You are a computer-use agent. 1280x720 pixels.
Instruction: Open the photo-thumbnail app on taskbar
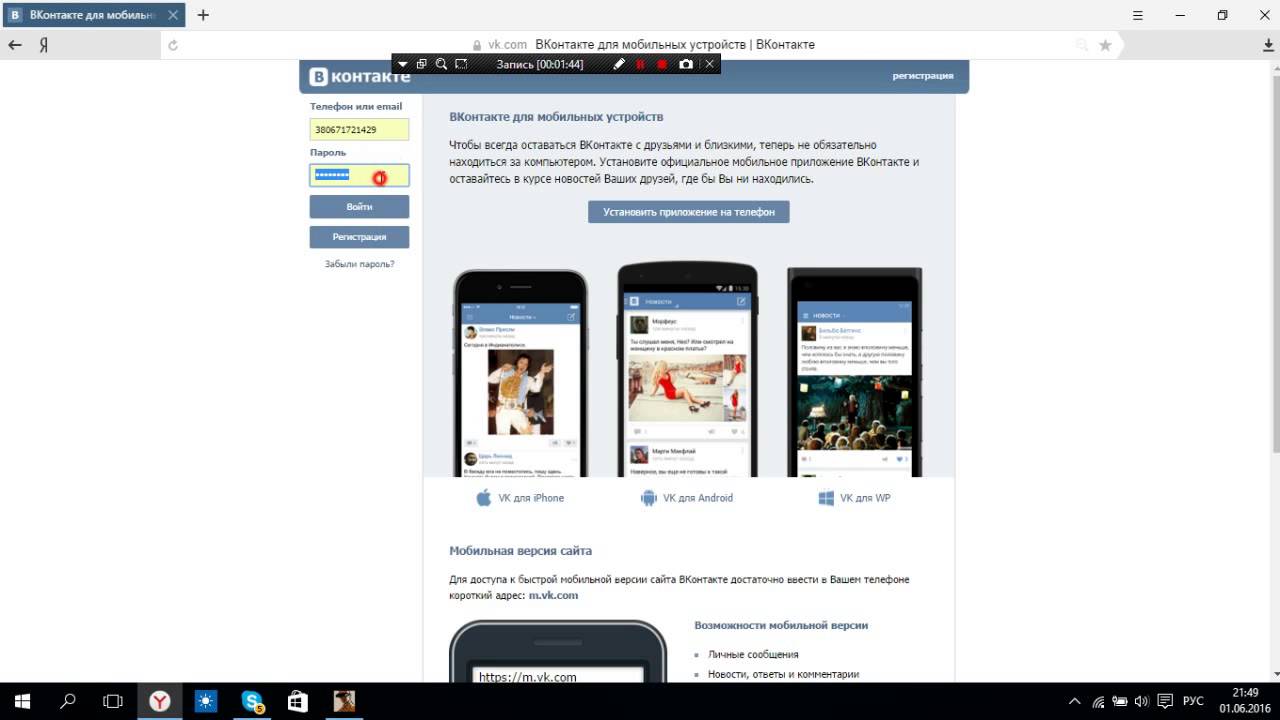(x=344, y=701)
